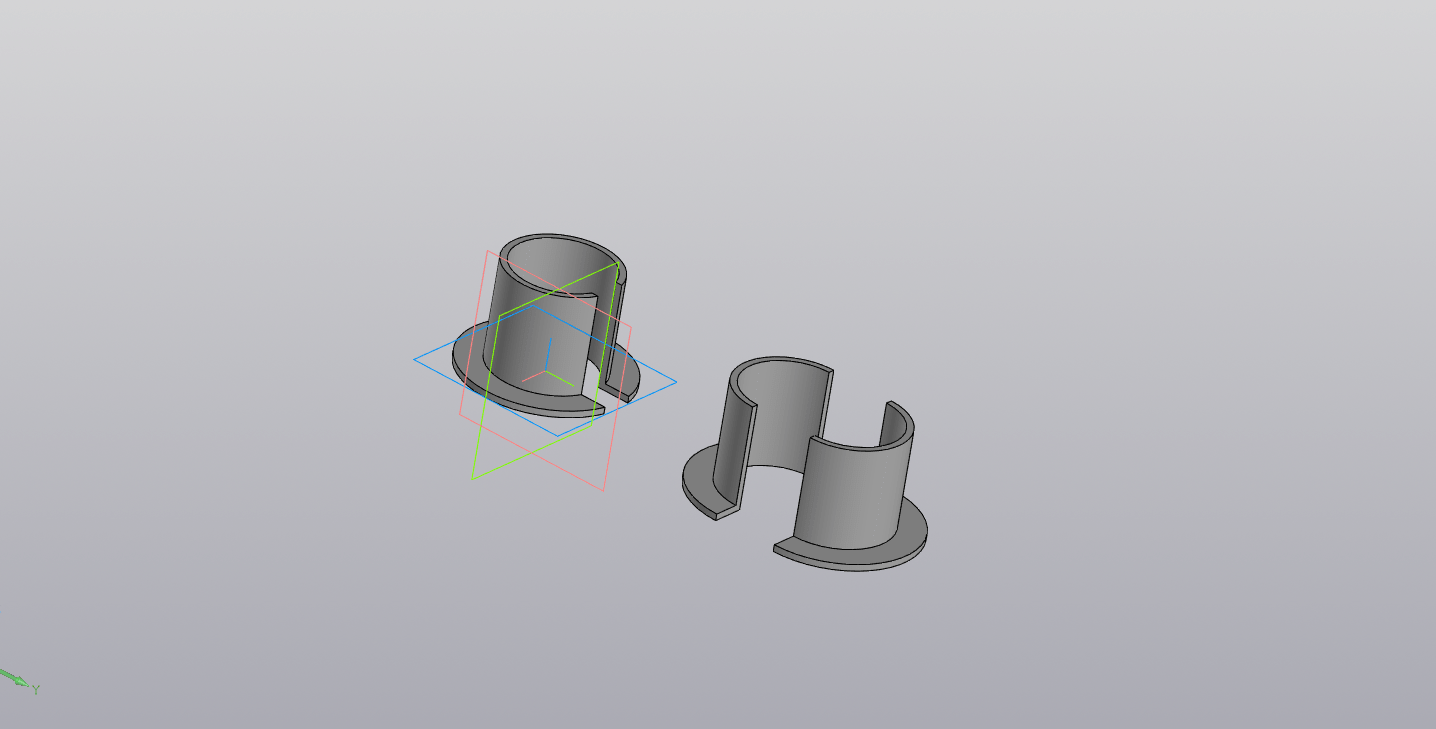
Task: Select the flange of the split left half
Action: [x=700, y=480]
